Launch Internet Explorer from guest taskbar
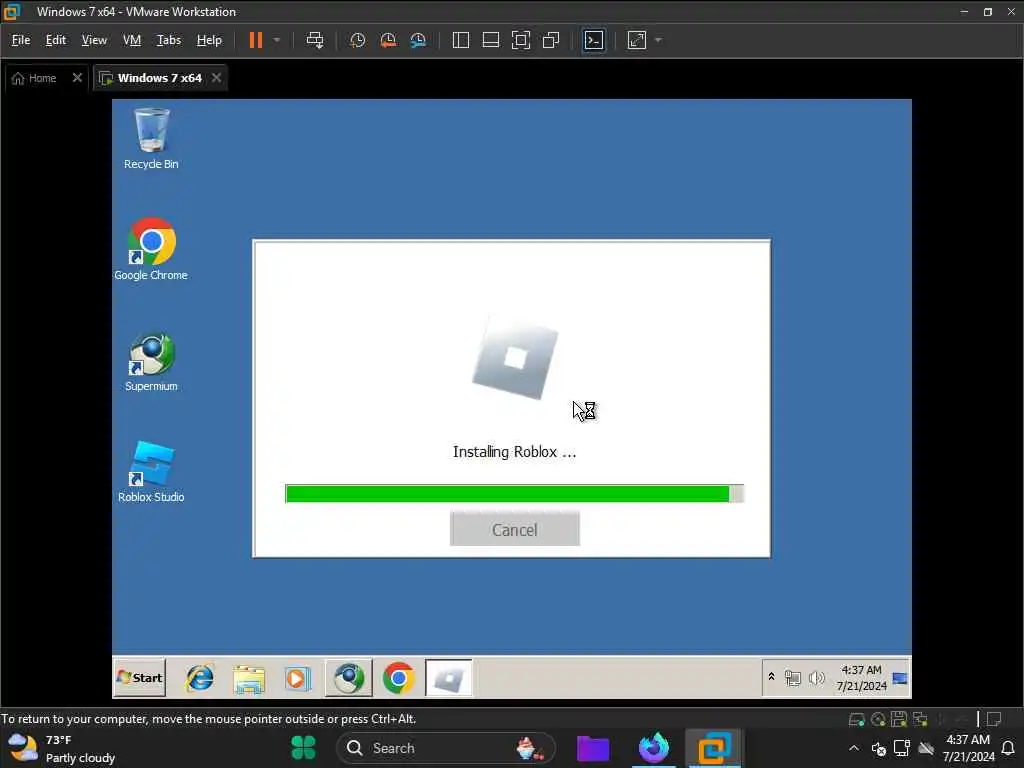Screen dimensions: 1024x768 [199, 678]
